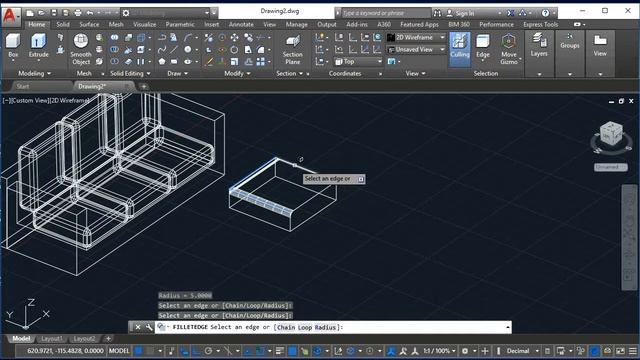Switch to the Mesh ribbon tab
The width and height of the screenshot is (640, 360).
tap(116, 24)
